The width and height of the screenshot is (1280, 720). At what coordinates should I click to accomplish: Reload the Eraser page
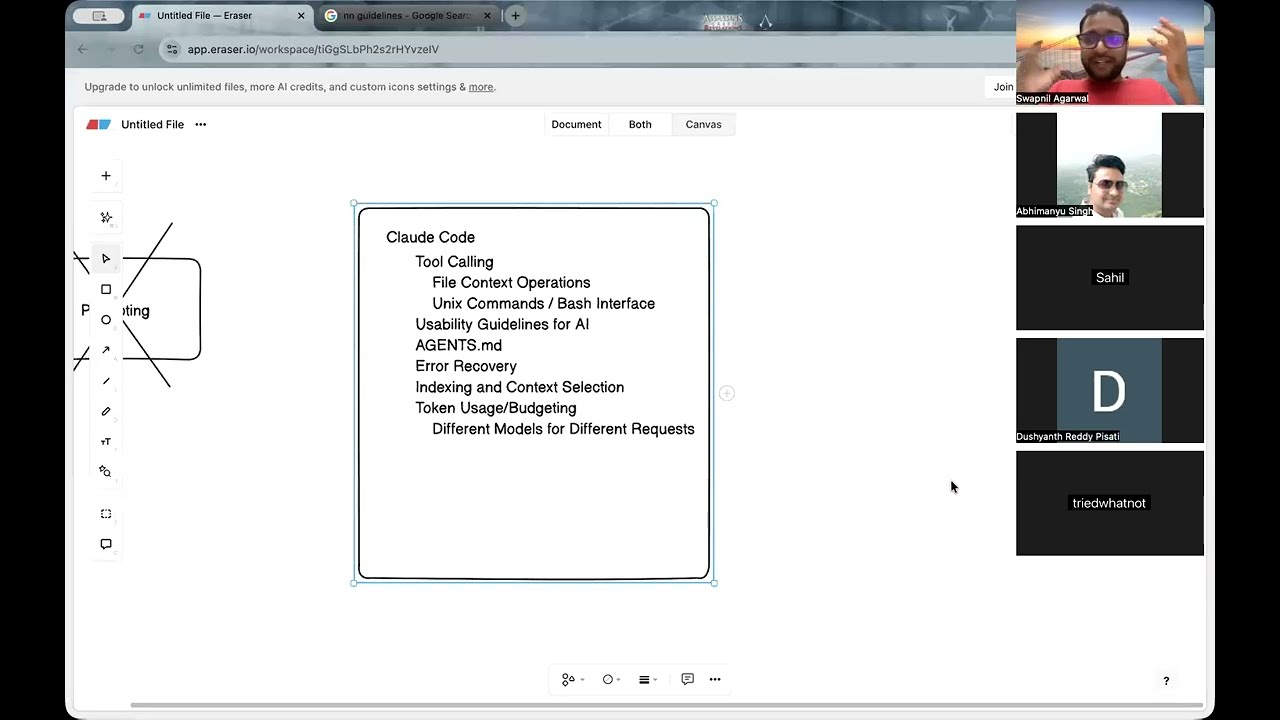(x=138, y=49)
